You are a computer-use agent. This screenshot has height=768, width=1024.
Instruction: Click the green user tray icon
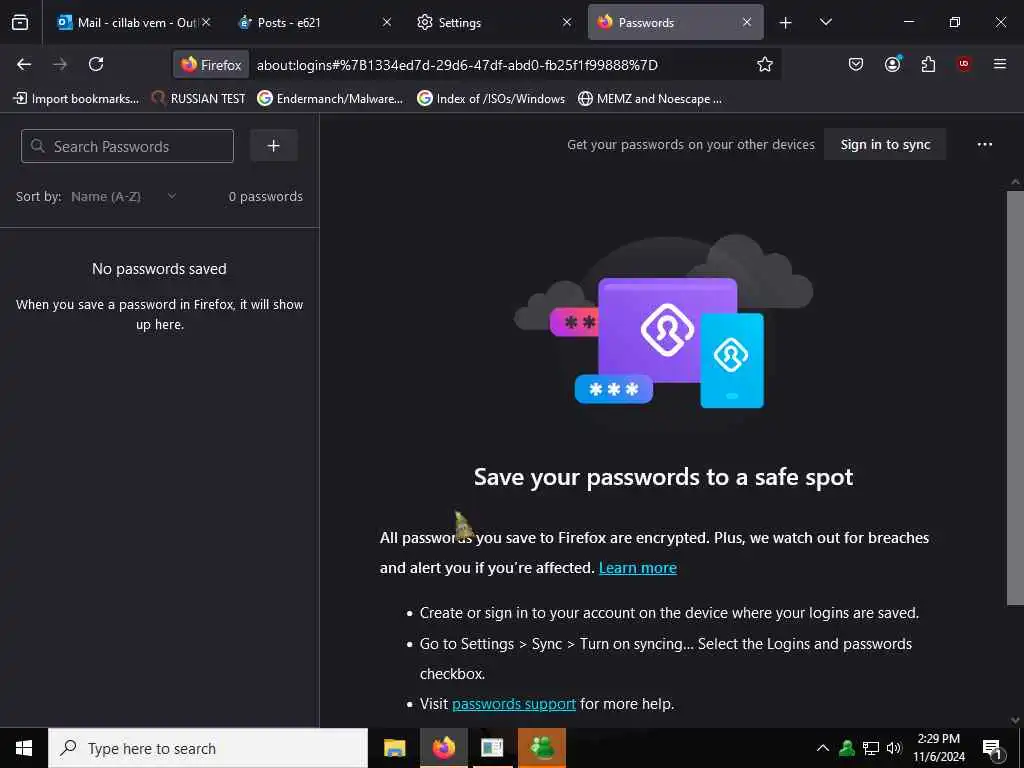(x=847, y=748)
